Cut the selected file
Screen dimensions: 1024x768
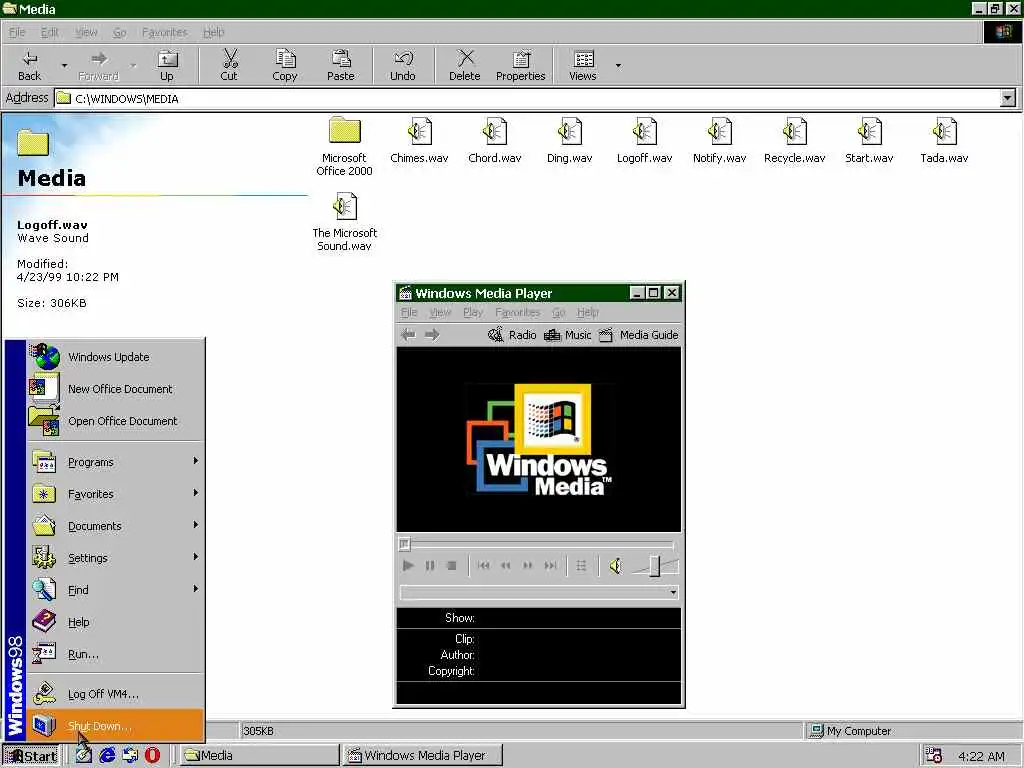tap(229, 65)
